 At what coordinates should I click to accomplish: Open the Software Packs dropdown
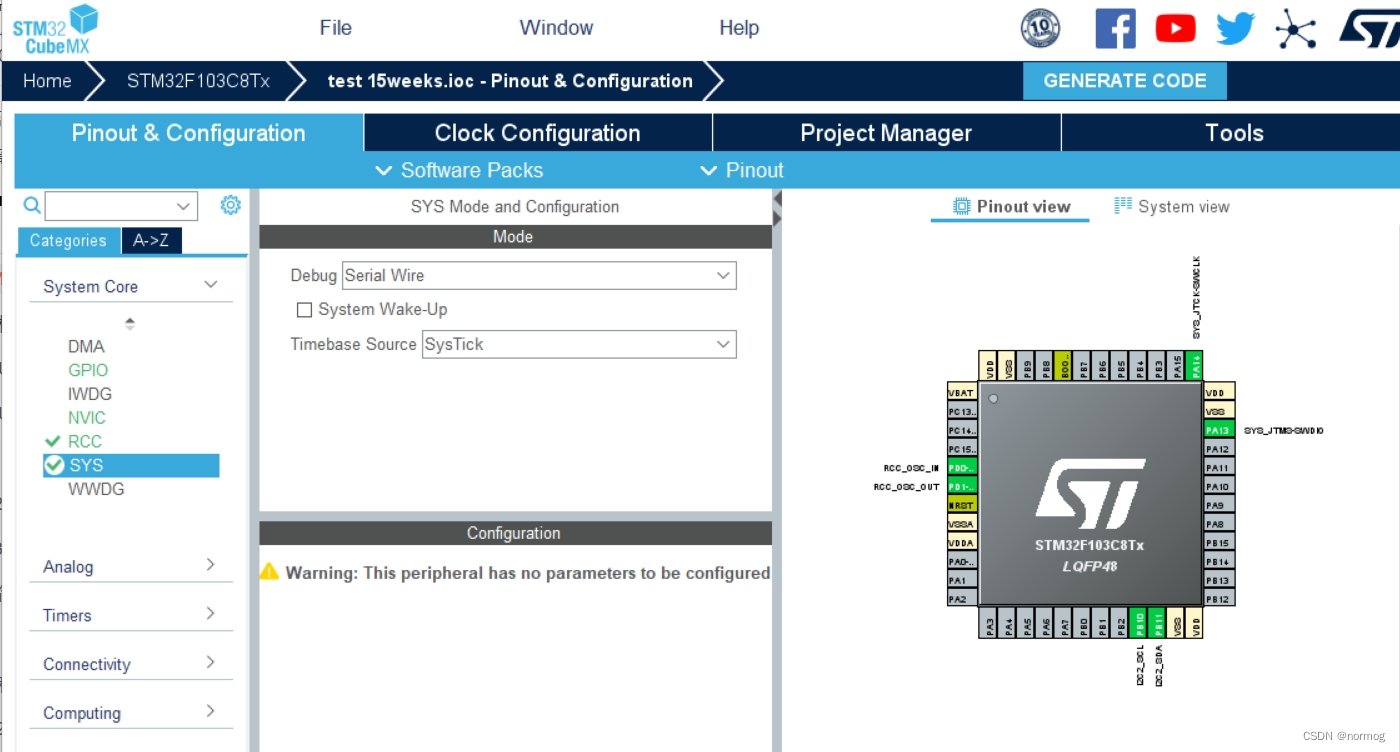point(460,170)
